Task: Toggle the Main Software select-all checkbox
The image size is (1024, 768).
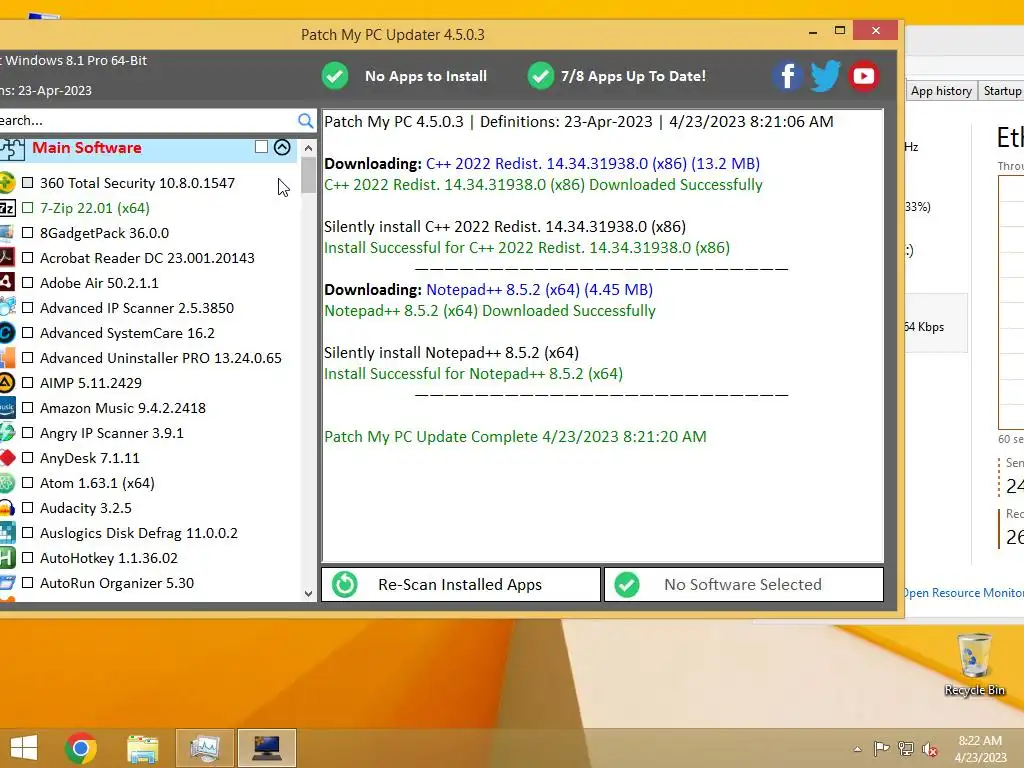Action: click(x=261, y=147)
